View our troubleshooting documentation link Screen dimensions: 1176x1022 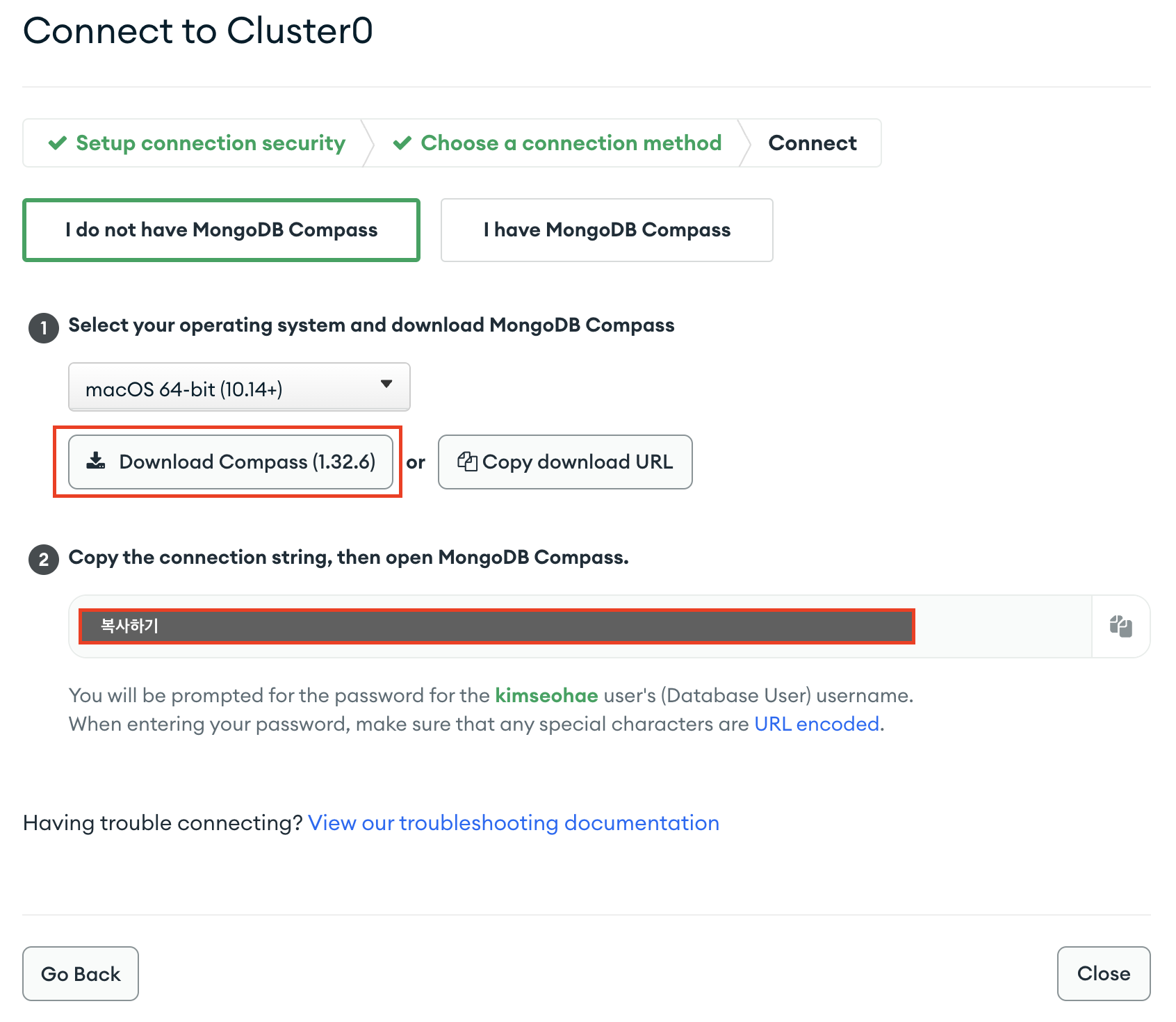coord(514,822)
